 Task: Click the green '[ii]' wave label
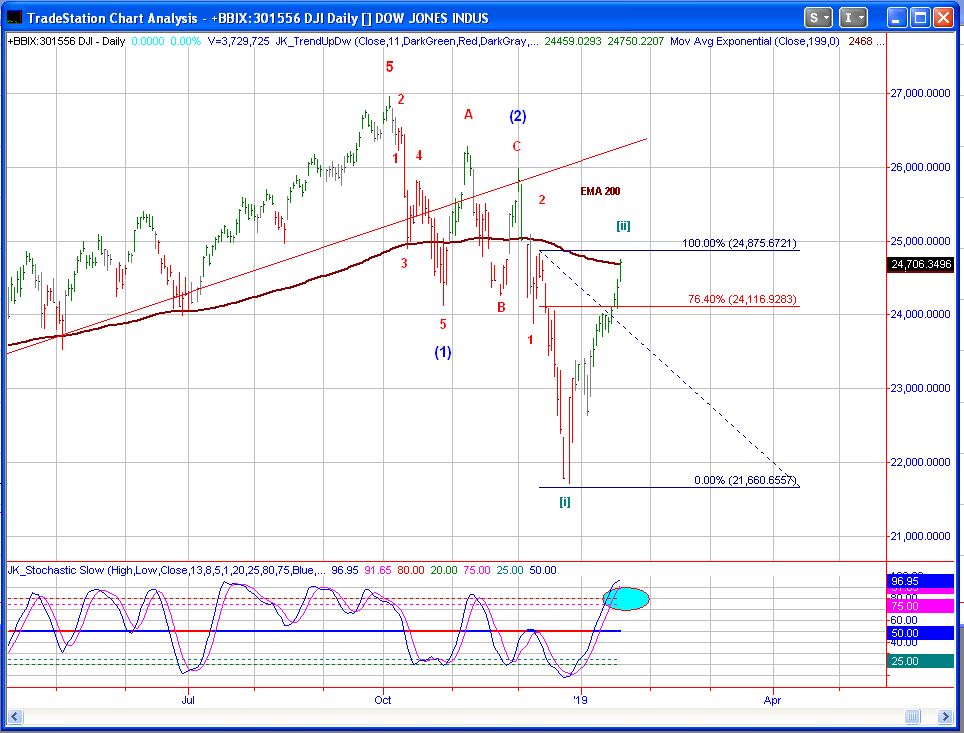(x=623, y=226)
